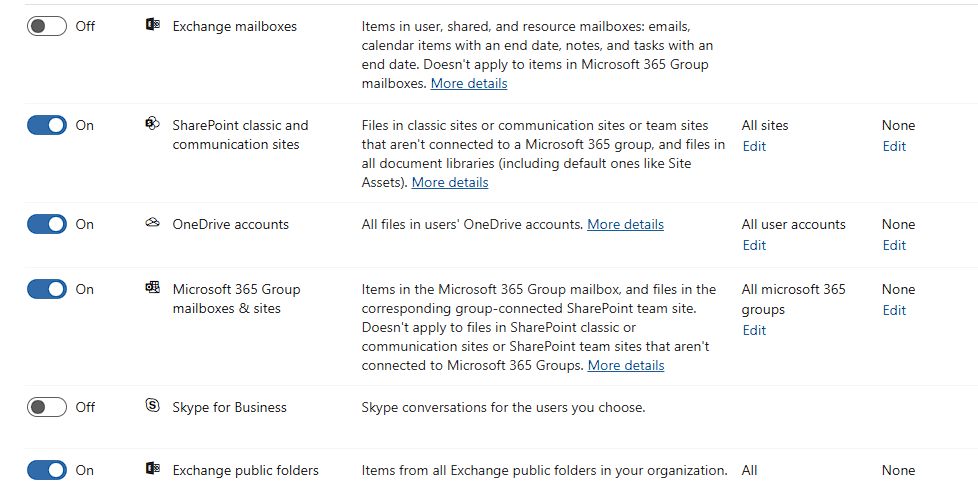Turn on the Exchange mailboxes toggle
Viewport: 978px width, 504px height.
click(x=47, y=26)
